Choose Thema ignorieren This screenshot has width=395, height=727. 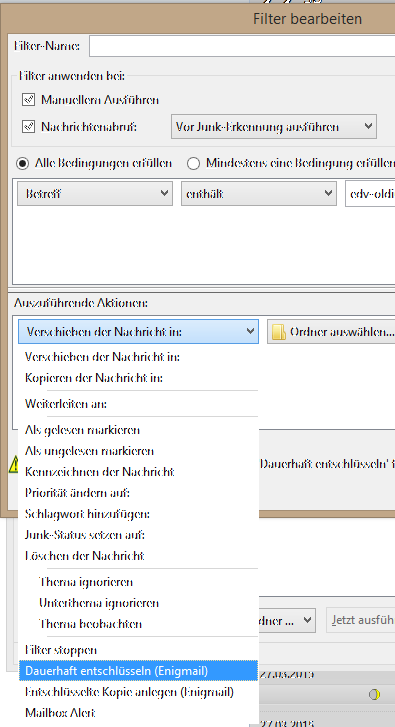tap(139, 582)
